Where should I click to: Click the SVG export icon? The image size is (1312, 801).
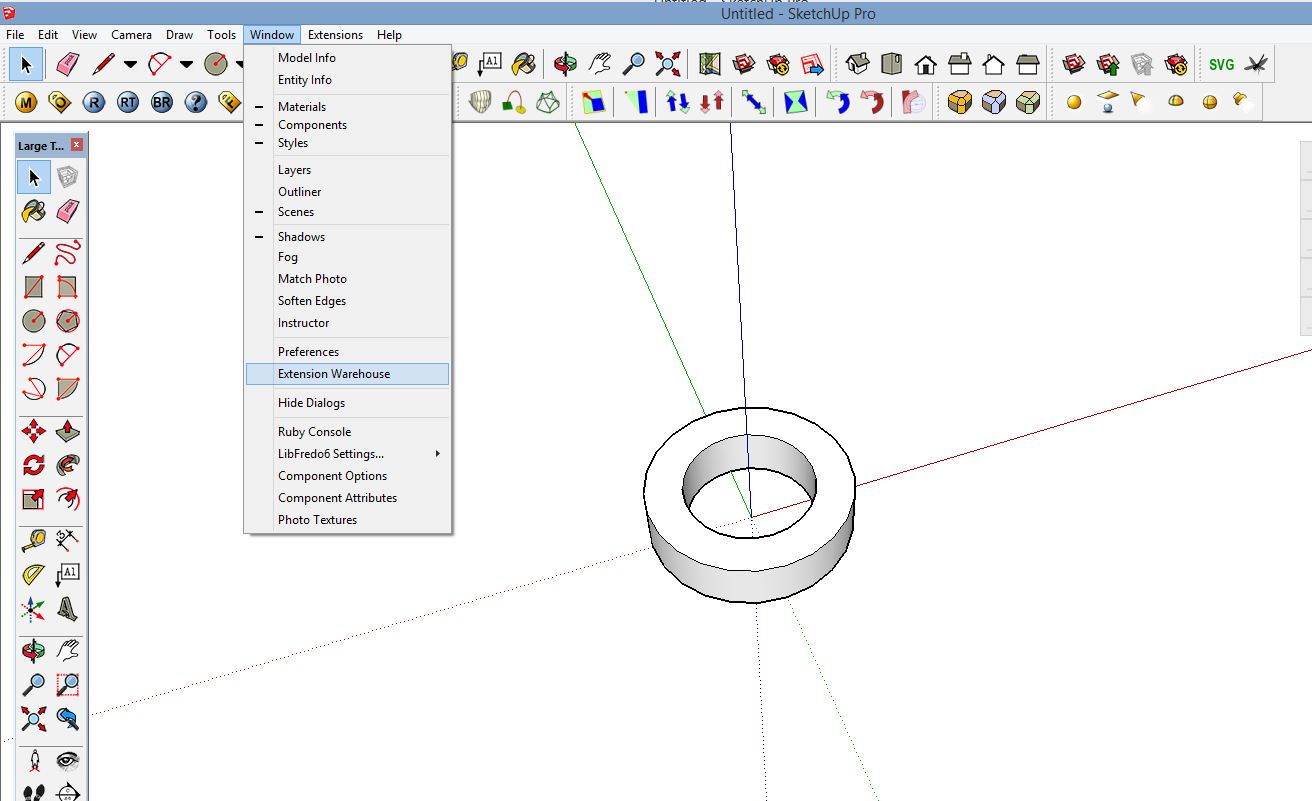click(1221, 63)
